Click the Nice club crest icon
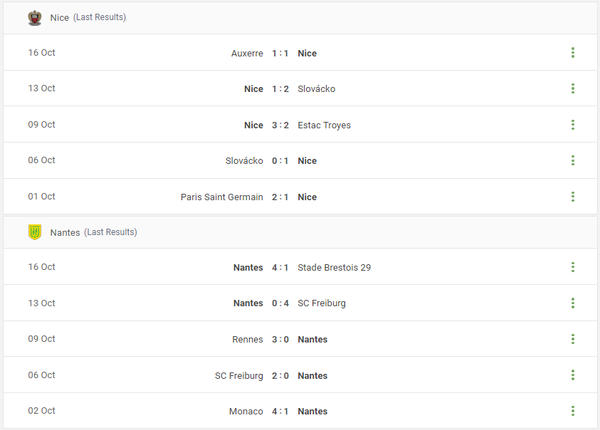600x430 pixels. coord(35,17)
